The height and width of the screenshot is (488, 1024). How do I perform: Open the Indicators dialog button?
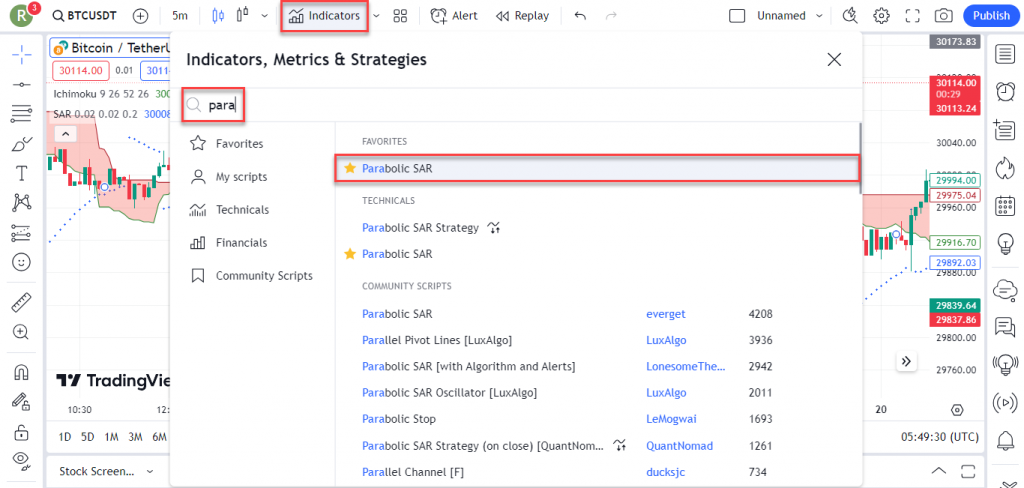click(x=325, y=16)
